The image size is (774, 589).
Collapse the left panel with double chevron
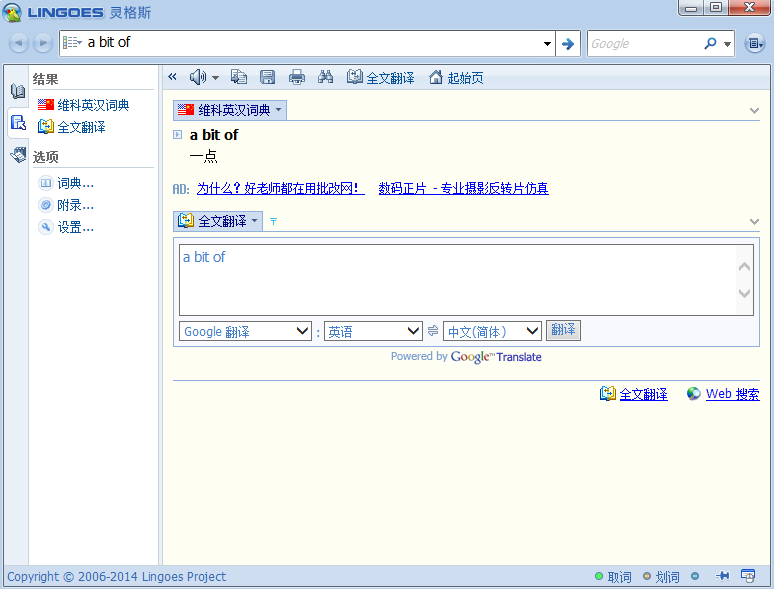point(172,77)
